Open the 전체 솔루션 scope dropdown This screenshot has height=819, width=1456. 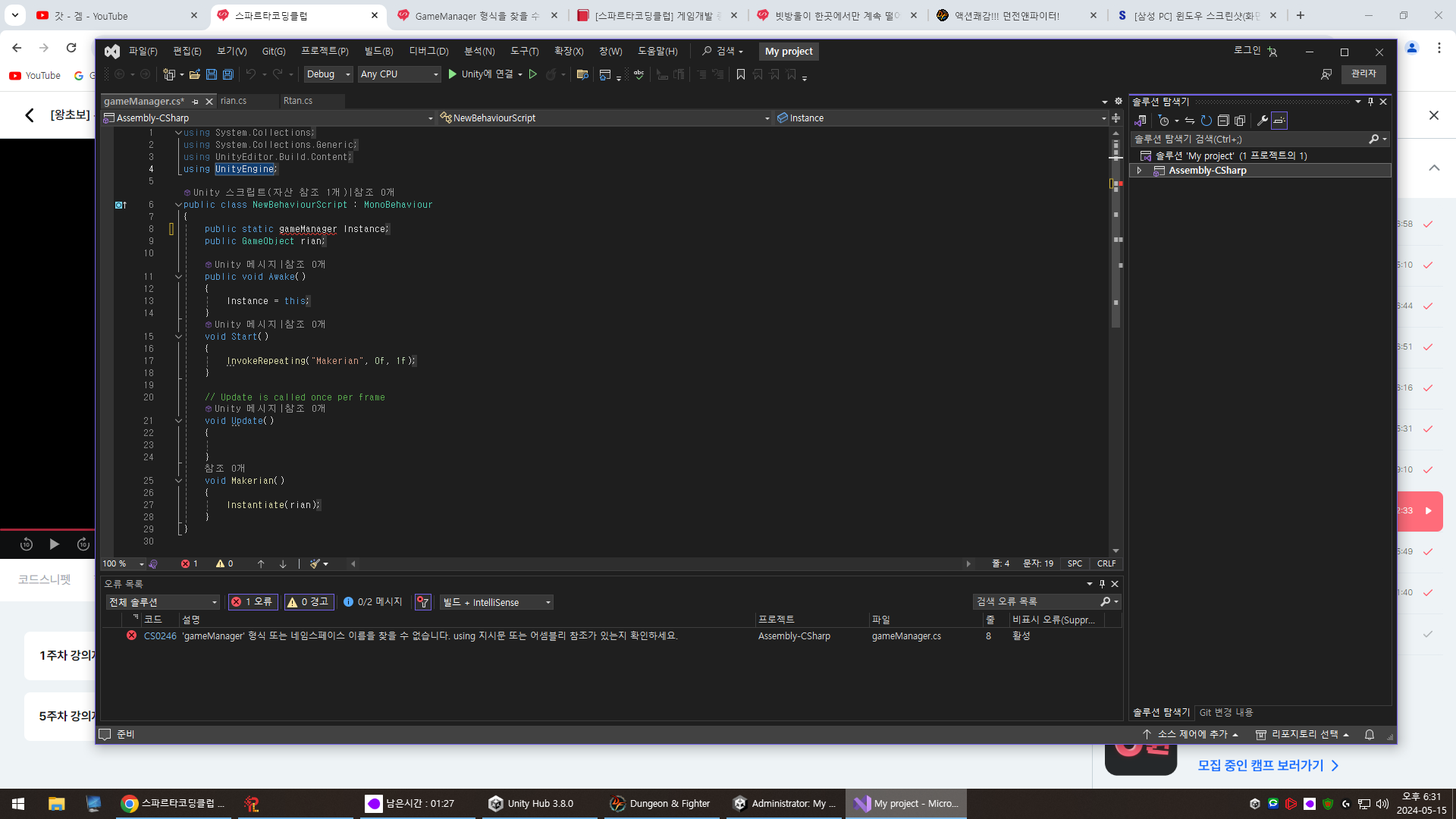click(x=162, y=602)
